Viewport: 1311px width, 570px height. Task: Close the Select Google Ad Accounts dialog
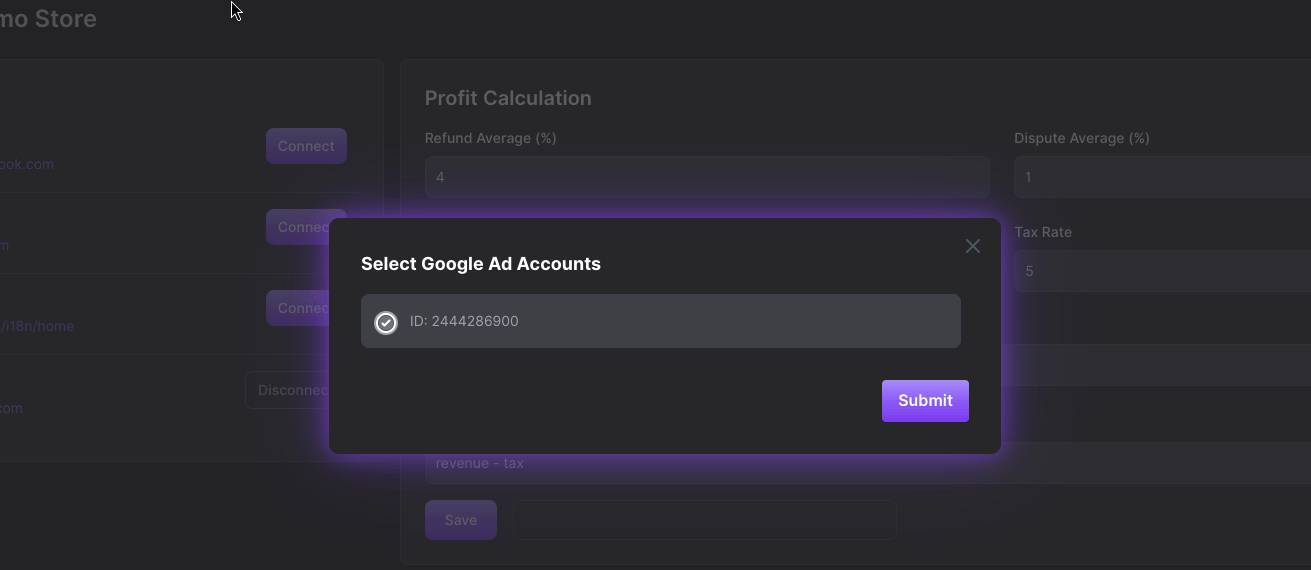[972, 246]
